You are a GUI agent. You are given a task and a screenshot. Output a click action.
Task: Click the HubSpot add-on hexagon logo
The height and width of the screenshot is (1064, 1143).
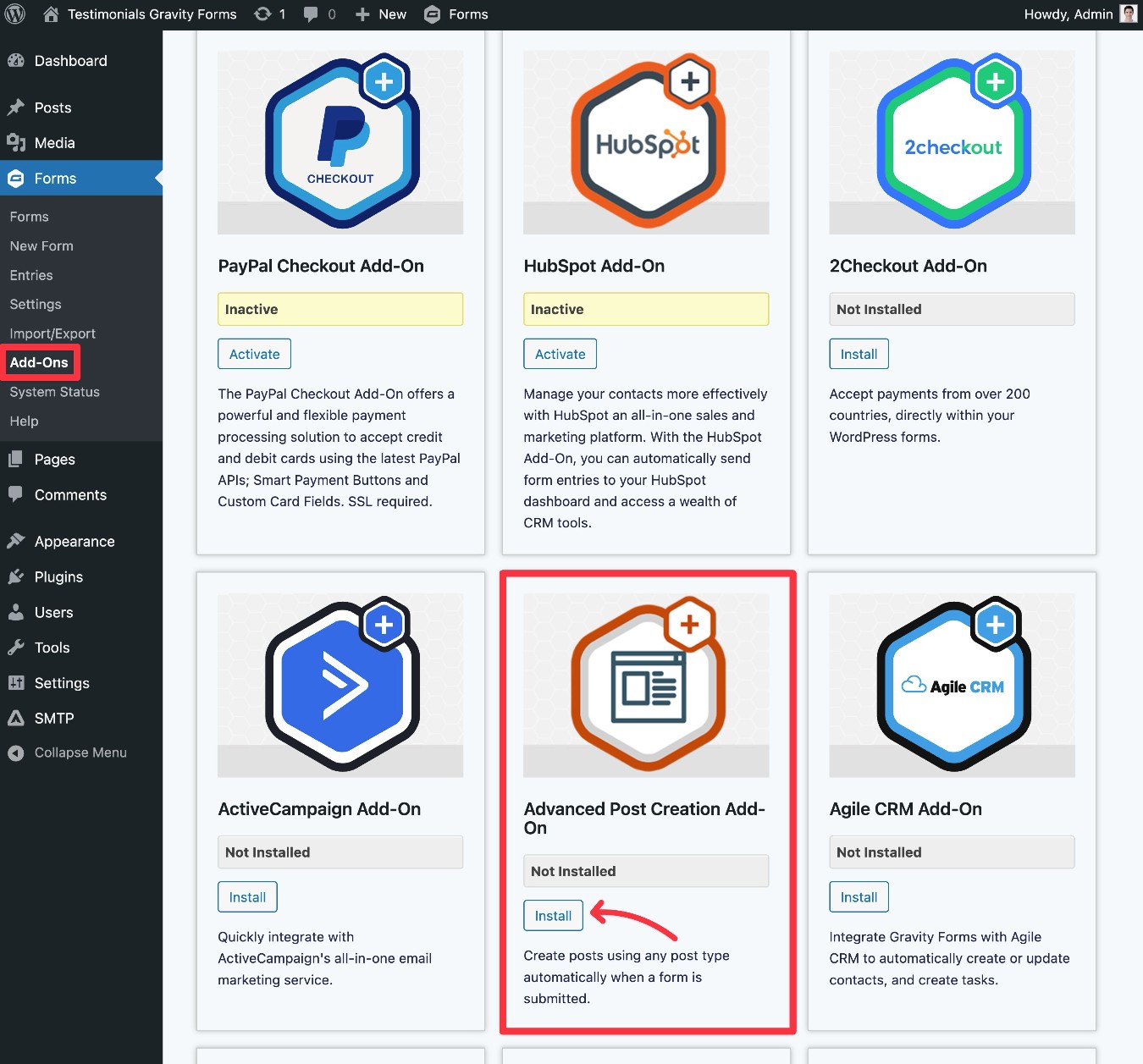pos(646,141)
